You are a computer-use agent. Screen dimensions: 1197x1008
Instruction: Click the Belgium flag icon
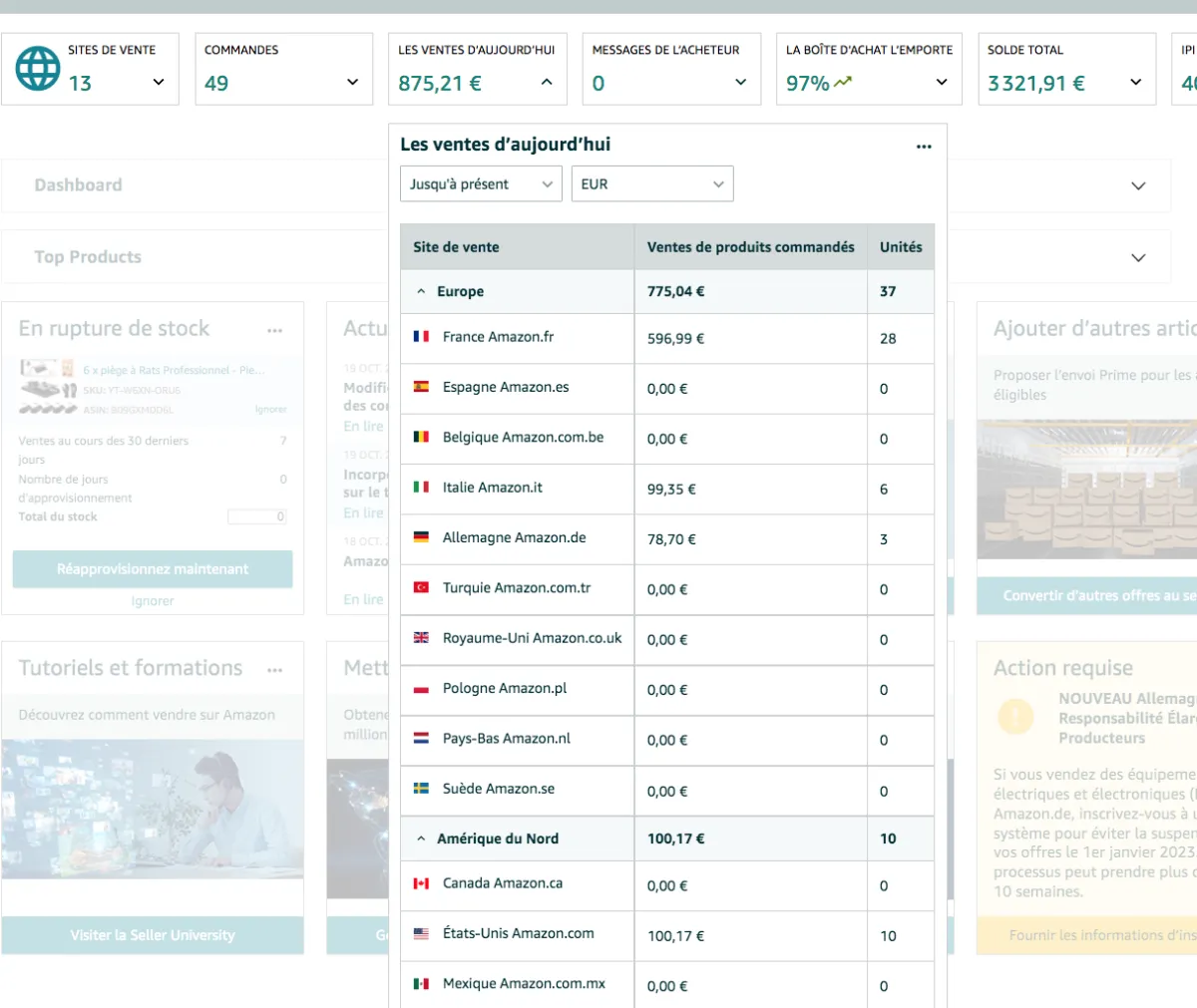pyautogui.click(x=421, y=437)
